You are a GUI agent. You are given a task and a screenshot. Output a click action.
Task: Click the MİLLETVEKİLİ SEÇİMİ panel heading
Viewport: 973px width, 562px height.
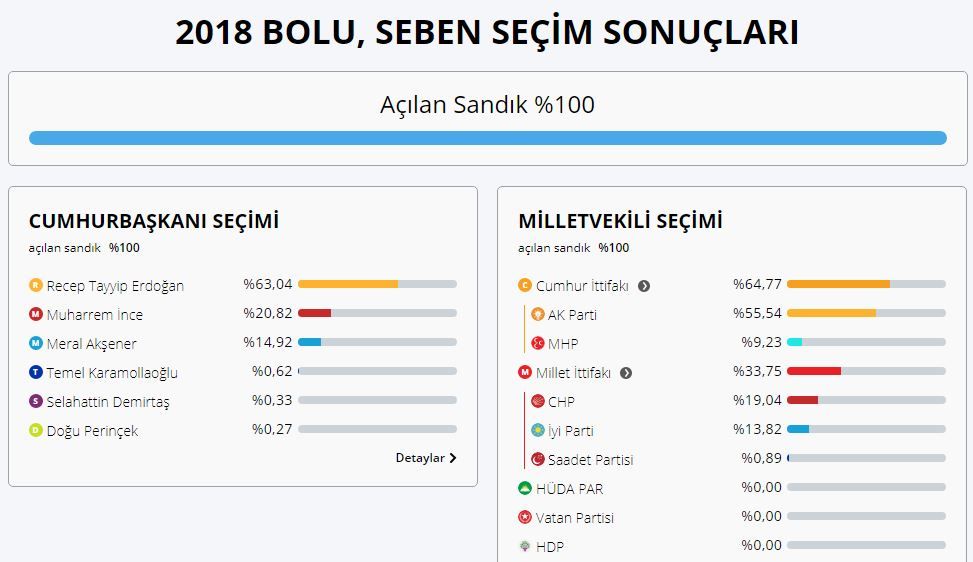[621, 221]
